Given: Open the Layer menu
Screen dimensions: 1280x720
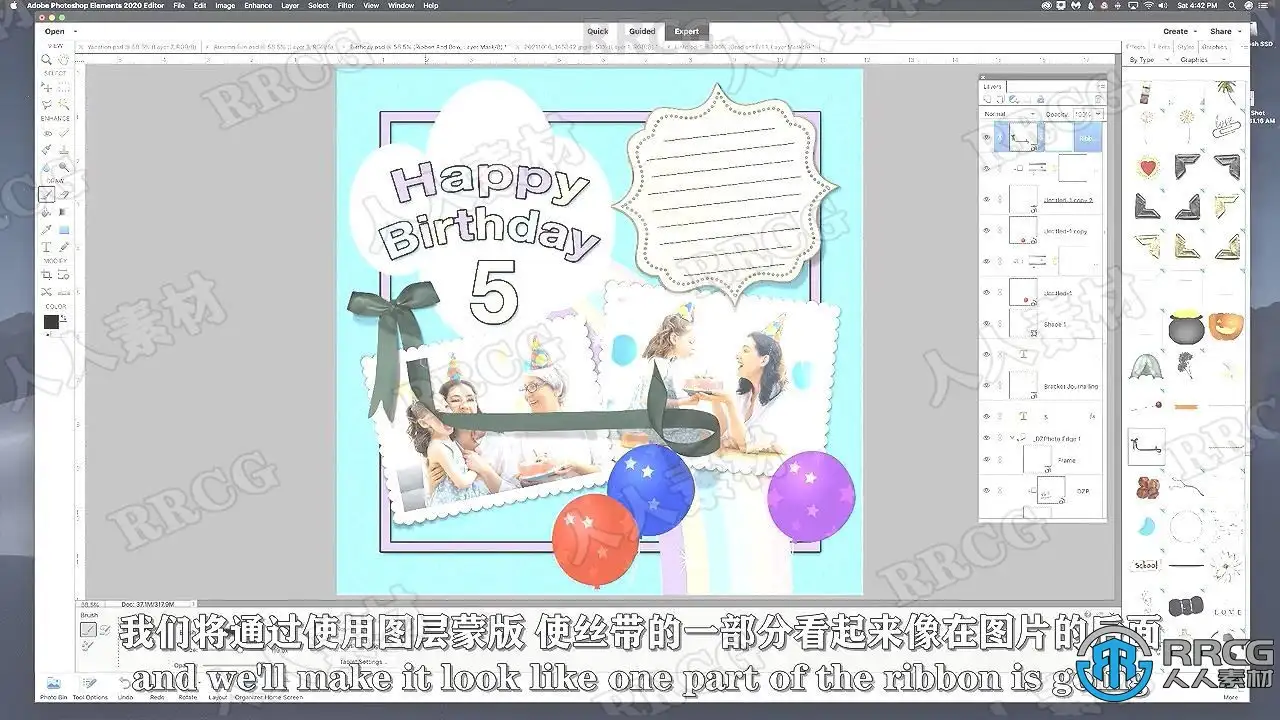Looking at the screenshot, I should click(290, 6).
